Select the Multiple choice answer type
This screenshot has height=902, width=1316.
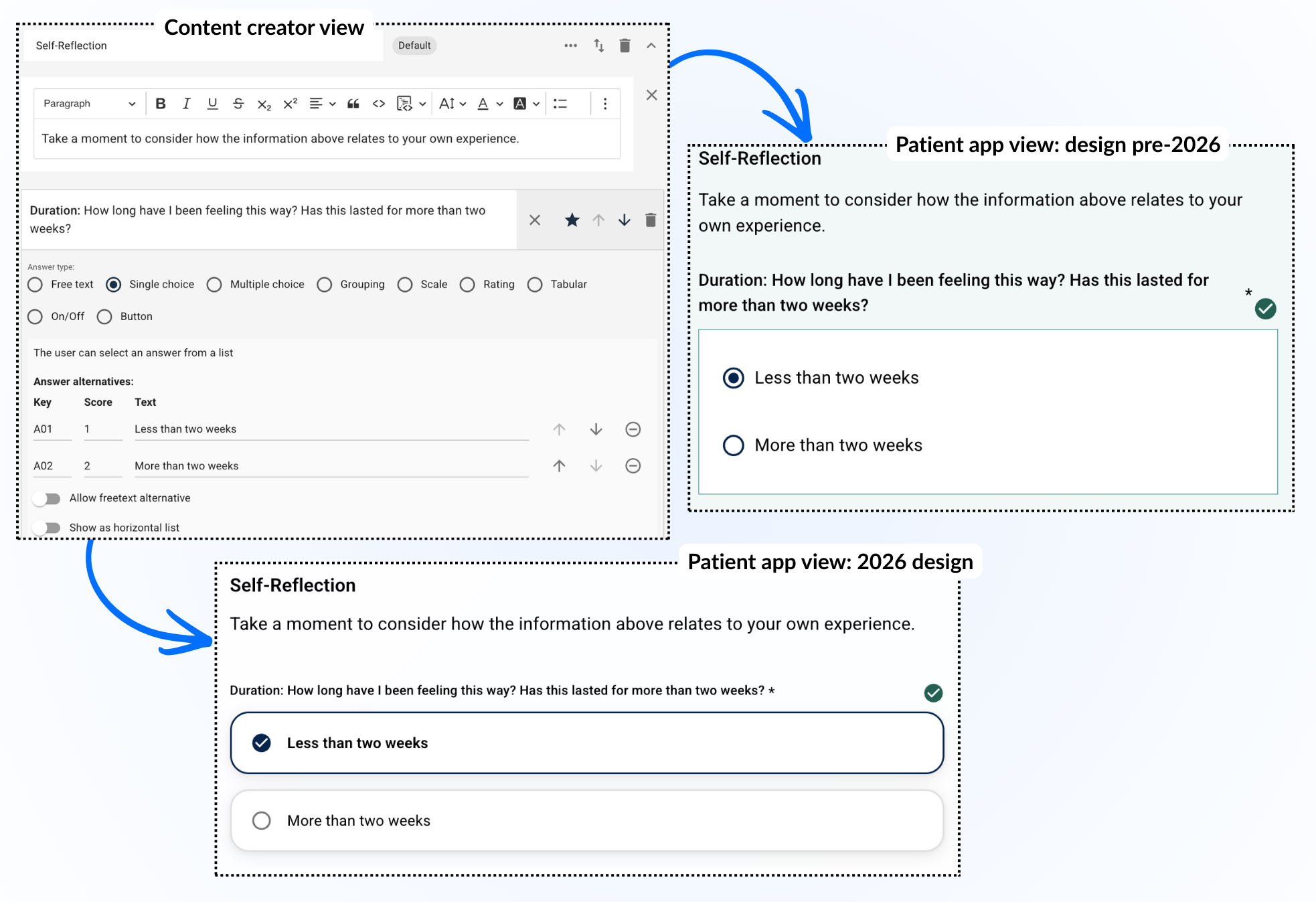click(x=214, y=285)
